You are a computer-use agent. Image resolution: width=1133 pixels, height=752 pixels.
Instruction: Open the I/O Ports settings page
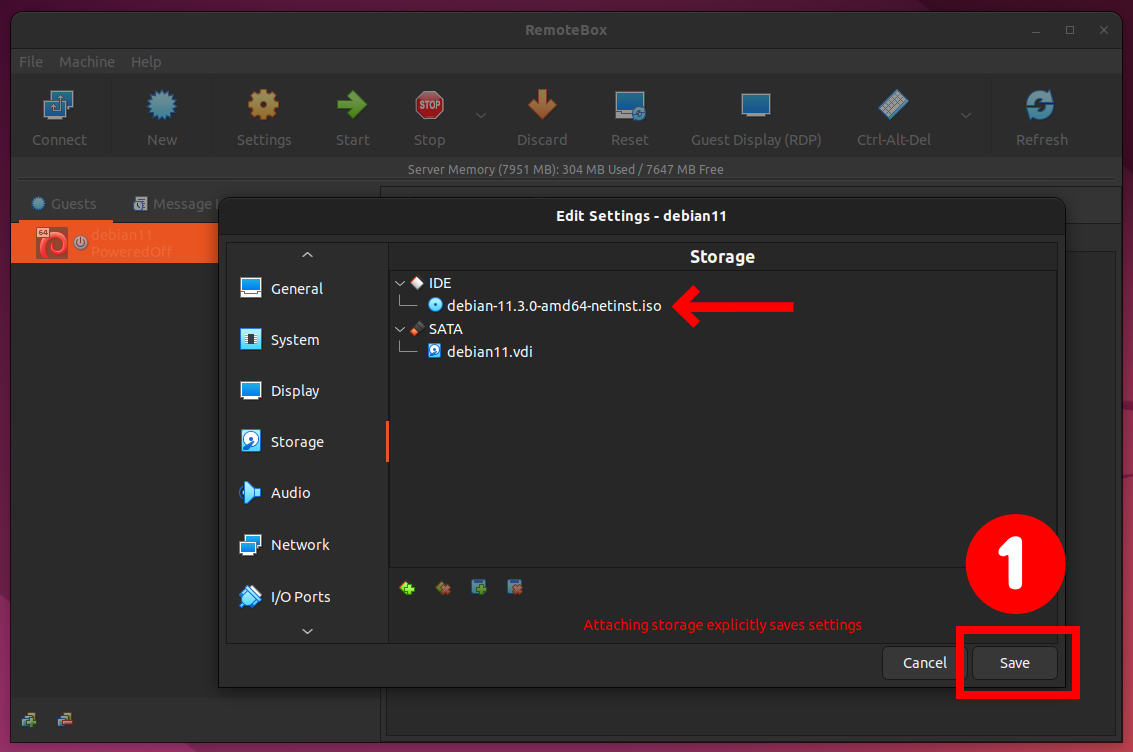point(306,597)
